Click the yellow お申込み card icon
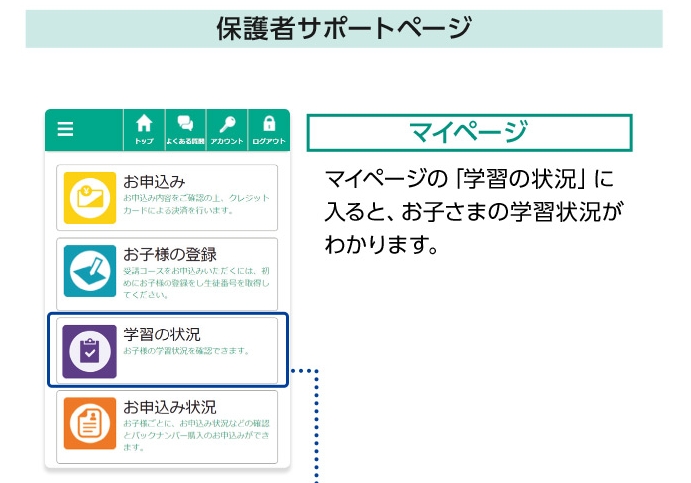The image size is (691, 483). coord(90,198)
